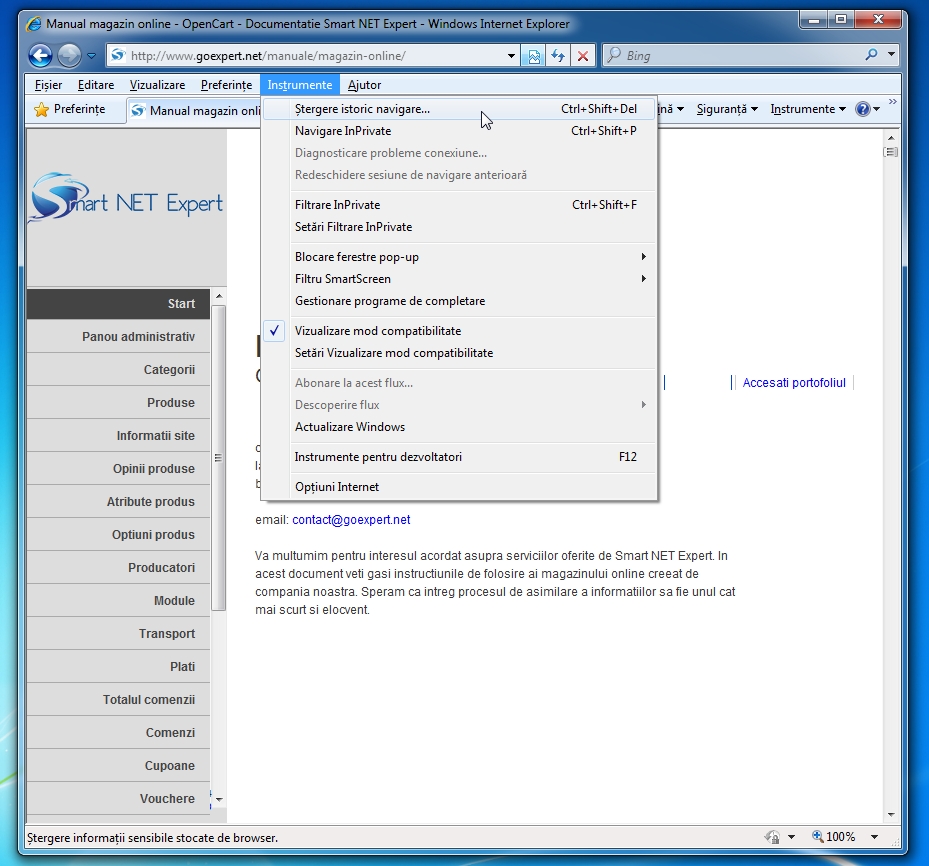Click the Refresh page icon
Screen dimensions: 929x866
tap(559, 56)
